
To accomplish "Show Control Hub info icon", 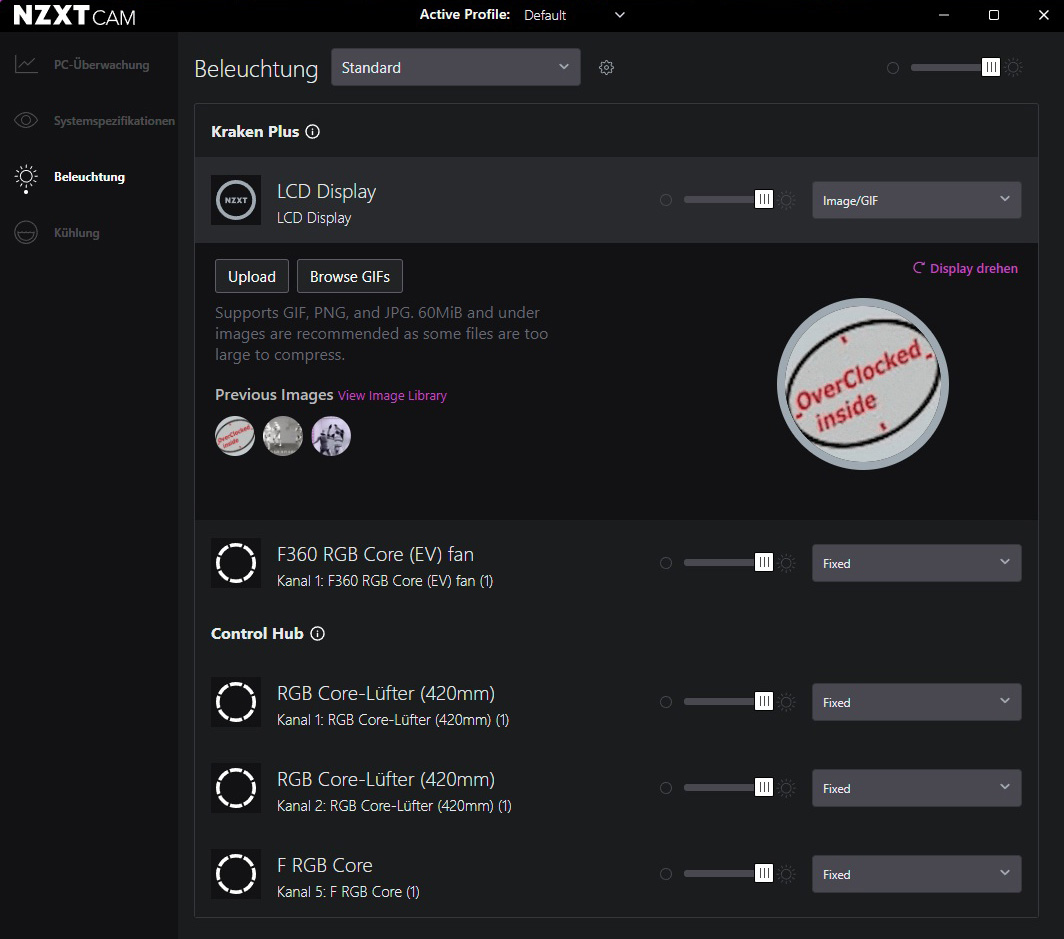I will (318, 634).
